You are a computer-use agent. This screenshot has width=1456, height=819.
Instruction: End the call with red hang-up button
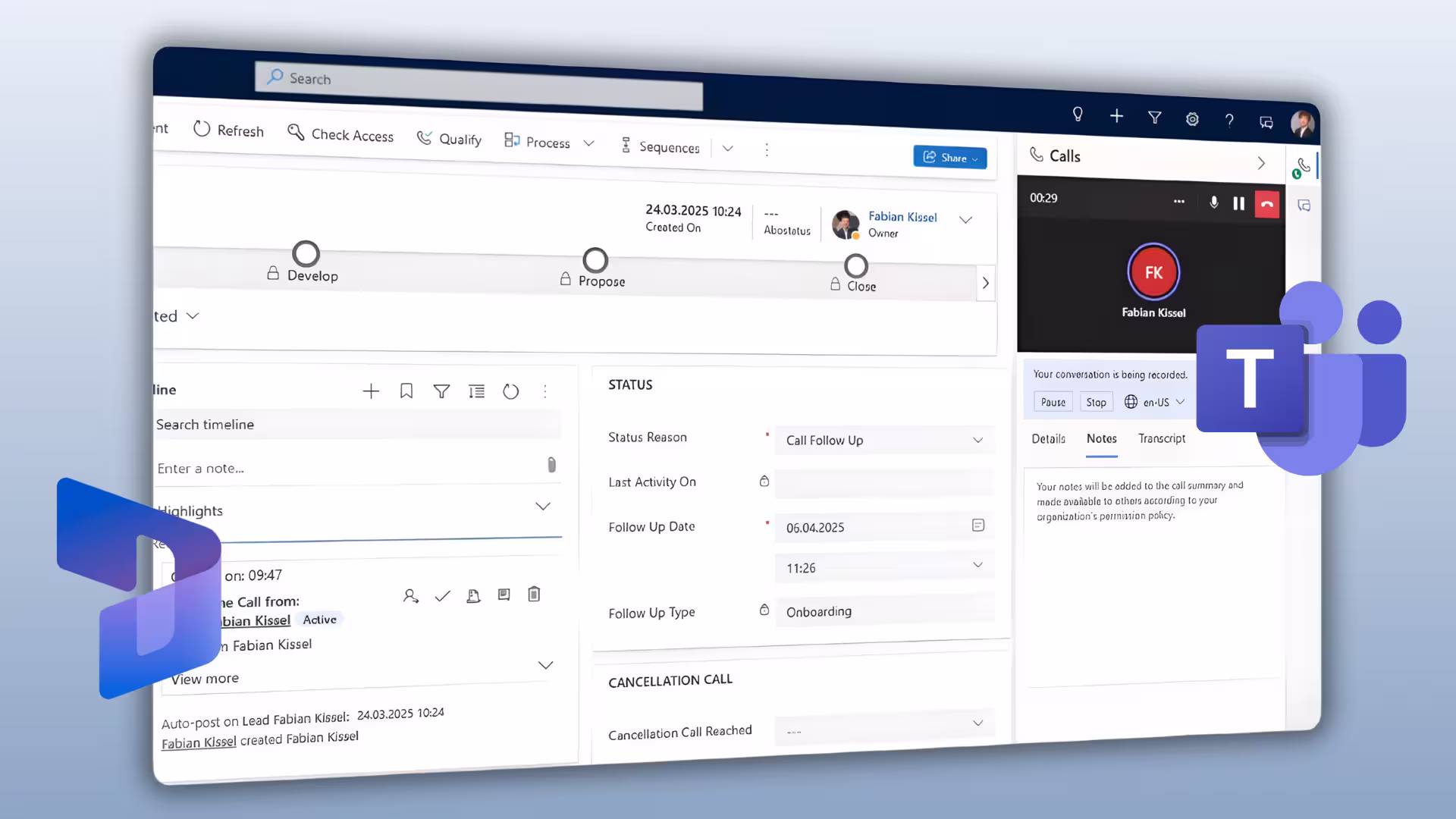[x=1267, y=204]
